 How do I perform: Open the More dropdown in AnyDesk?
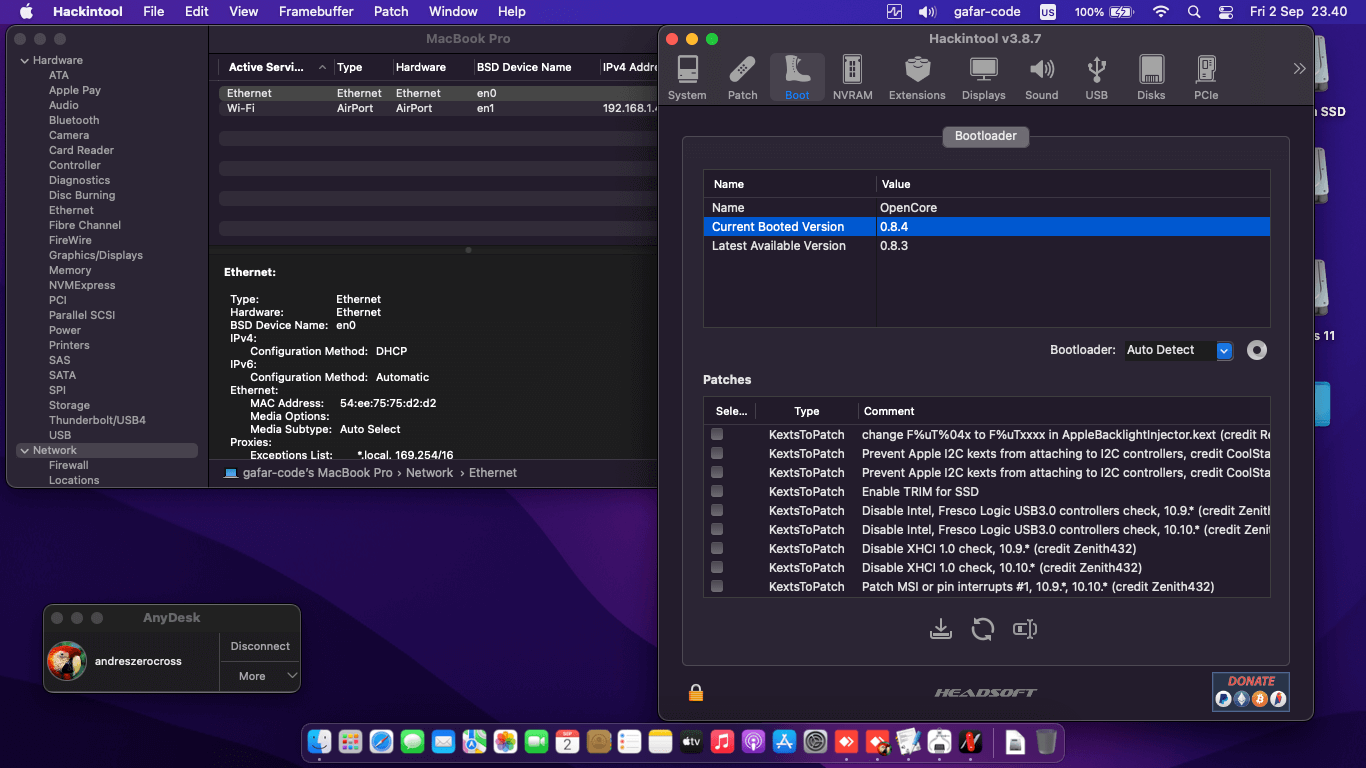[260, 676]
